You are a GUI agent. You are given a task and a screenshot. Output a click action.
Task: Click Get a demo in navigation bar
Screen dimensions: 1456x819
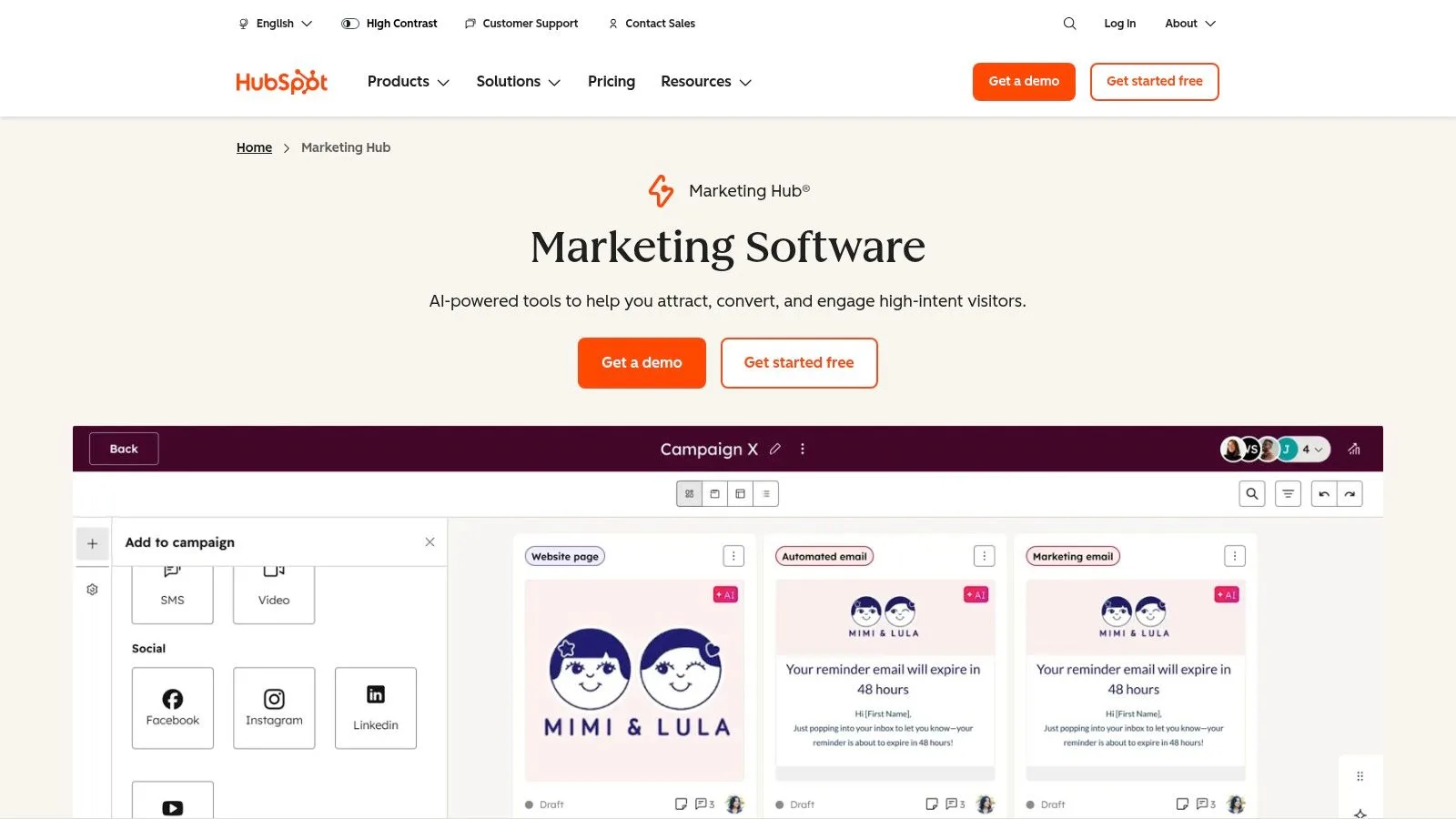(1024, 82)
